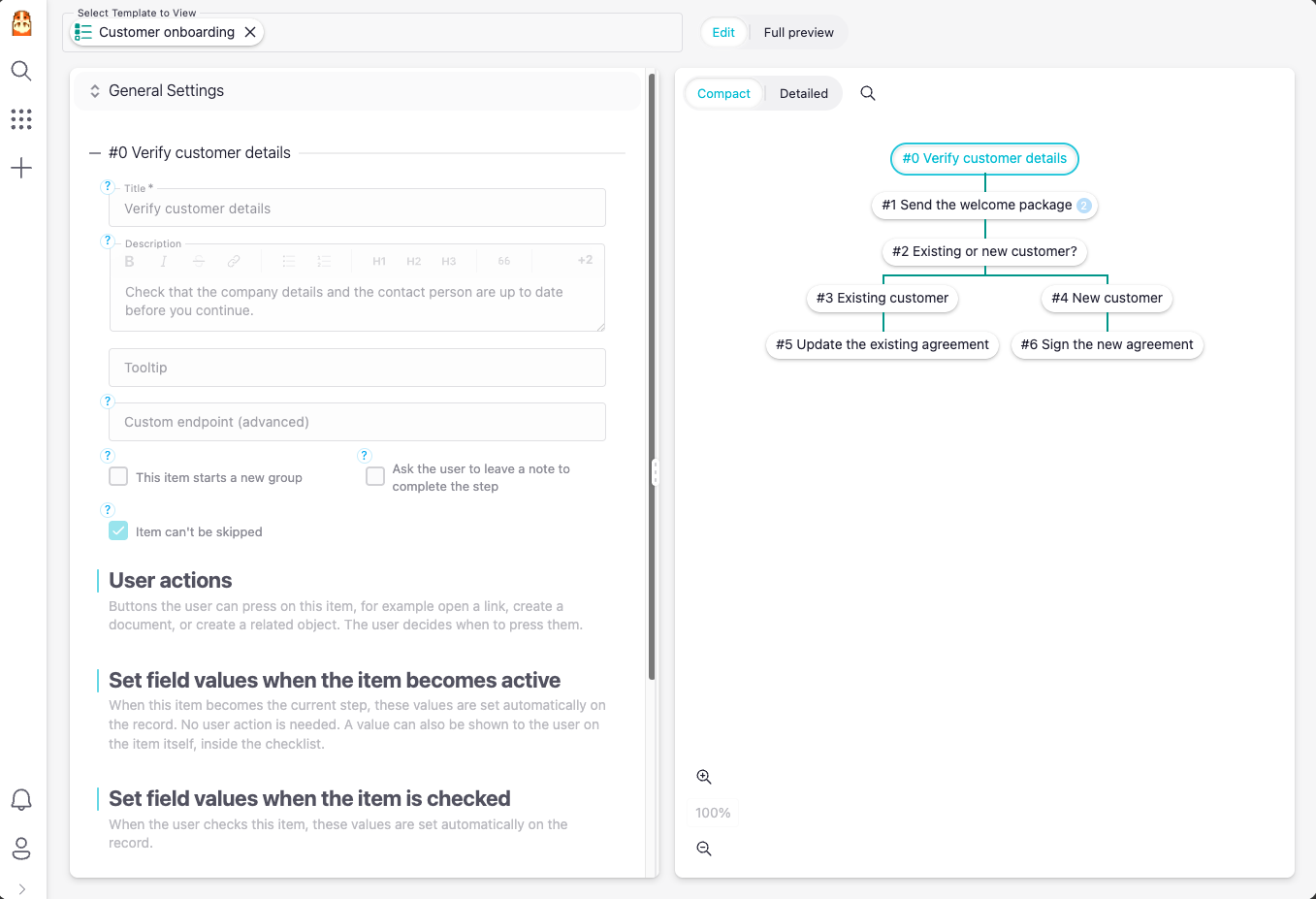Viewport: 1316px width, 899px height.
Task: Click into the Description text area
Action: coord(357,302)
